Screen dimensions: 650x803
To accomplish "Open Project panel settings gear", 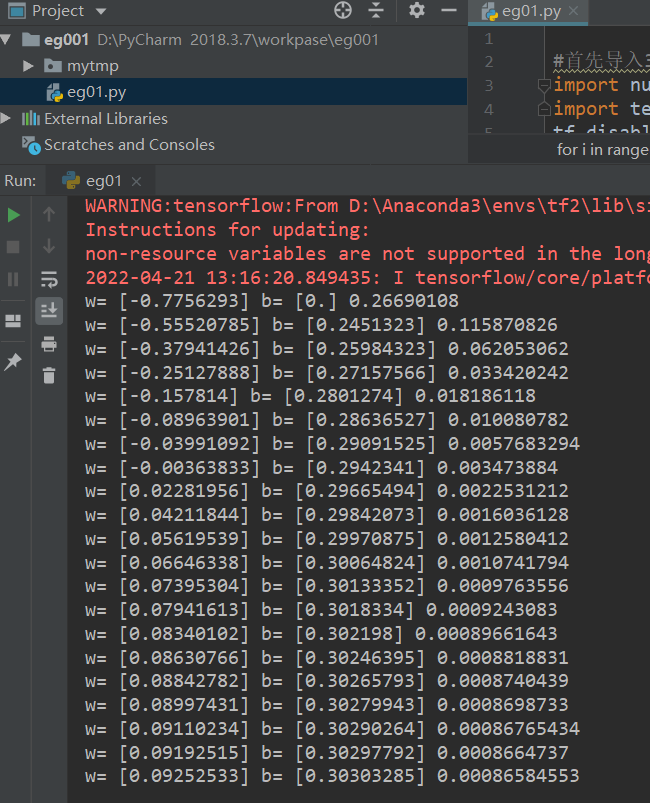I will click(x=417, y=10).
